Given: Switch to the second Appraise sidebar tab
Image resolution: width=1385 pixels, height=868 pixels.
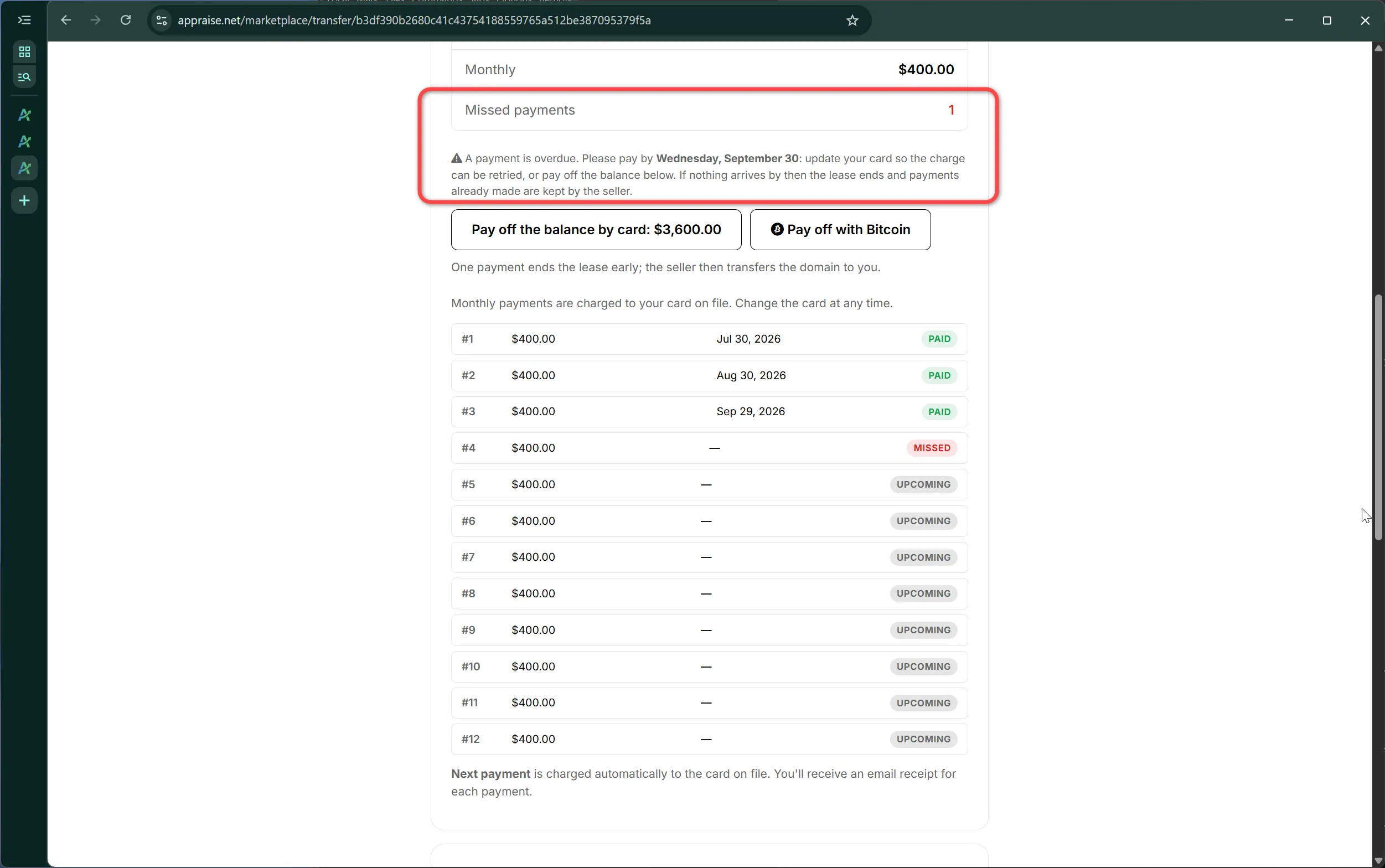Looking at the screenshot, I should click(24, 141).
